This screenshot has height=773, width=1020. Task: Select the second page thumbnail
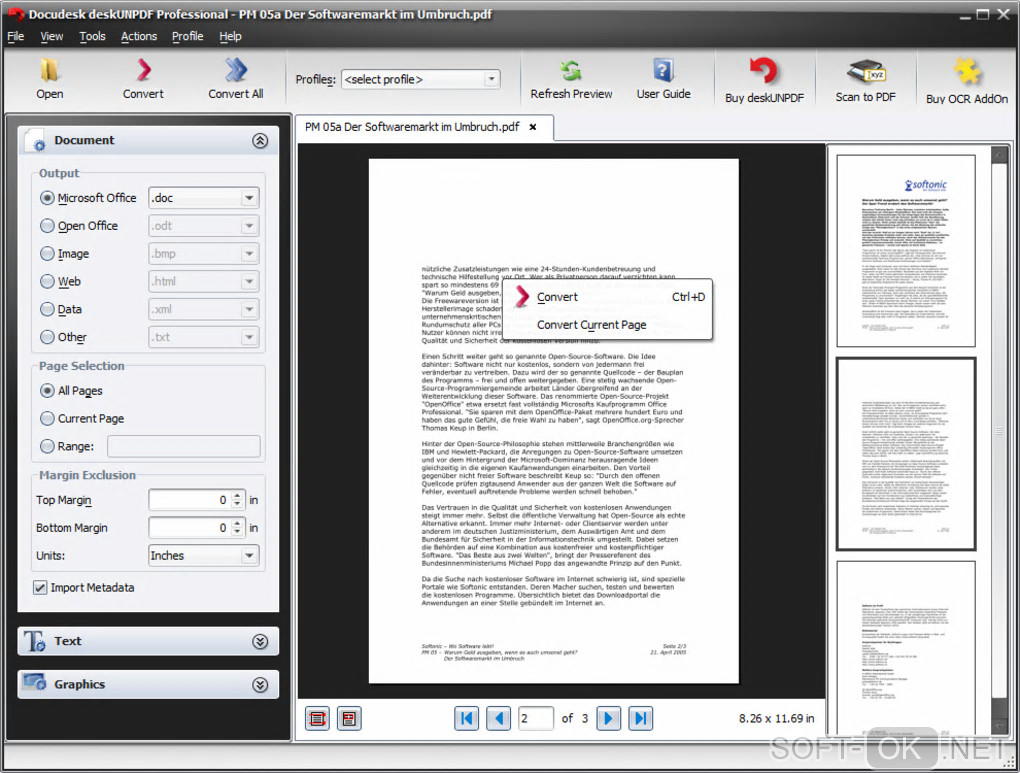(x=906, y=454)
